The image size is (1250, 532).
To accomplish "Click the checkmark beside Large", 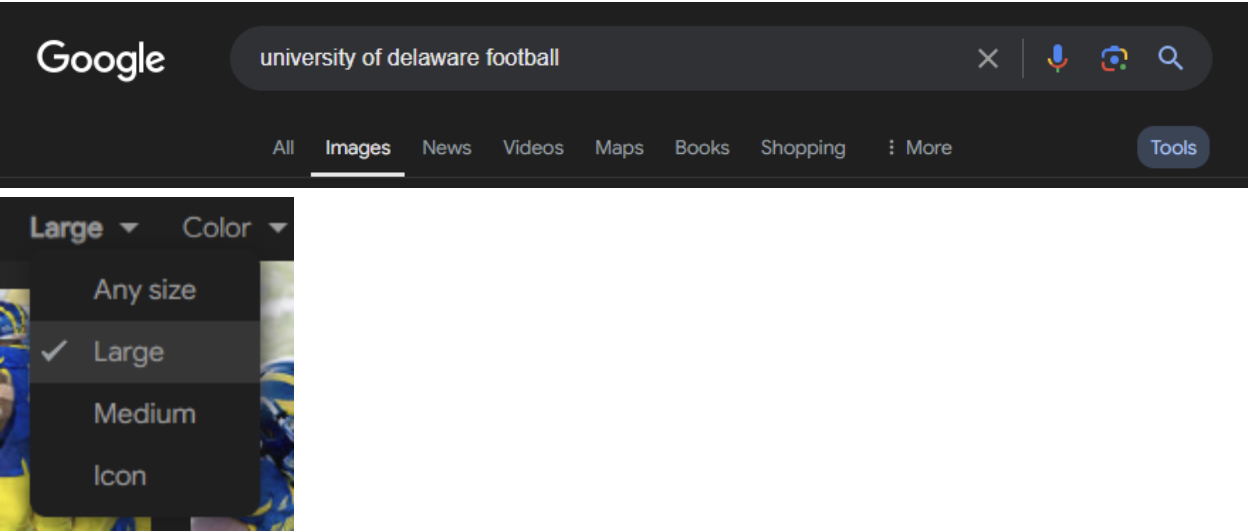I will (x=55, y=351).
